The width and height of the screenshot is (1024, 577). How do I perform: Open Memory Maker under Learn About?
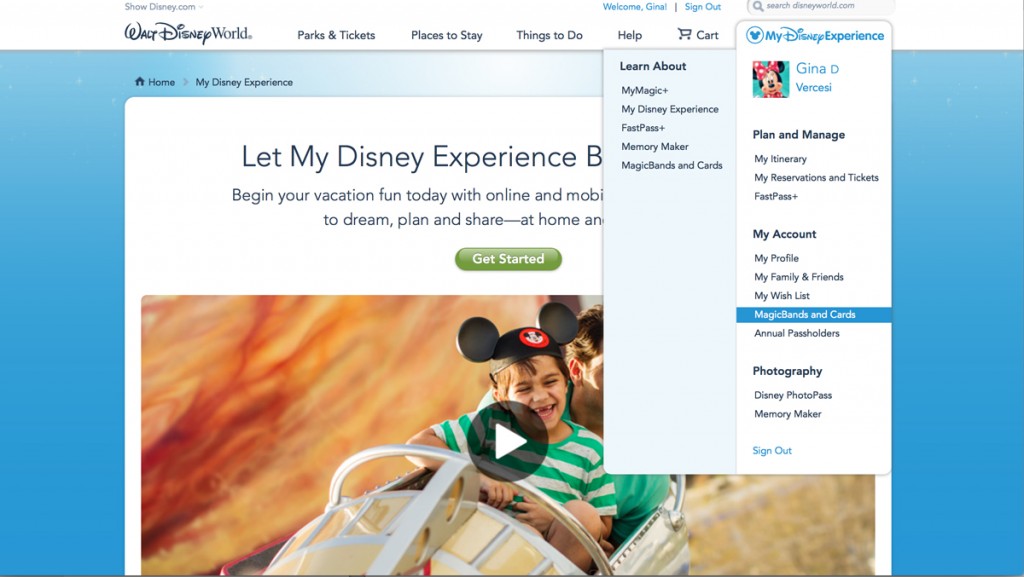click(655, 147)
